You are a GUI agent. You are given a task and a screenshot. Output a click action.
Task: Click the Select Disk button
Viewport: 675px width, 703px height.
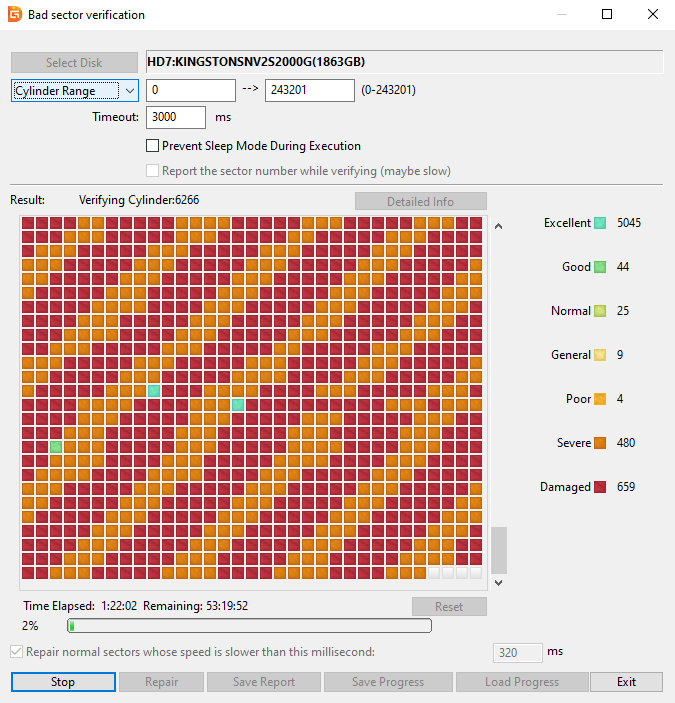coord(74,62)
